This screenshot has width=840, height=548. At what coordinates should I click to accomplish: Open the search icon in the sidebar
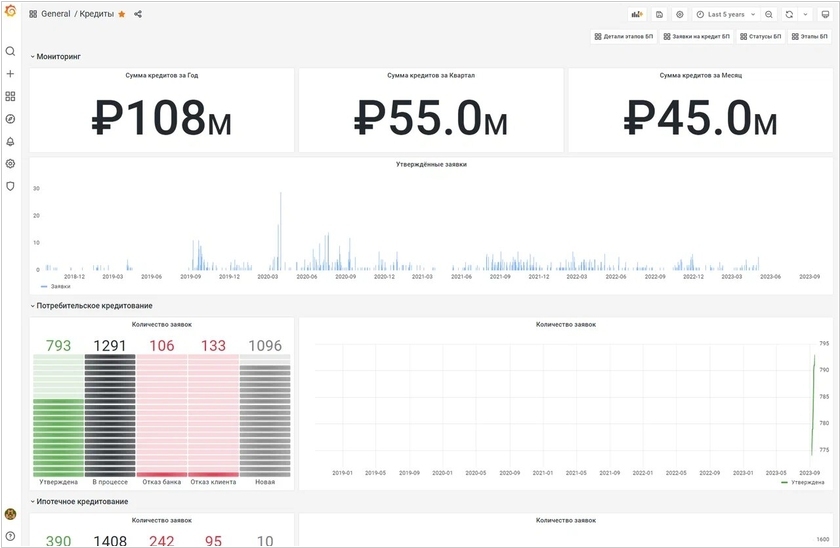11,51
